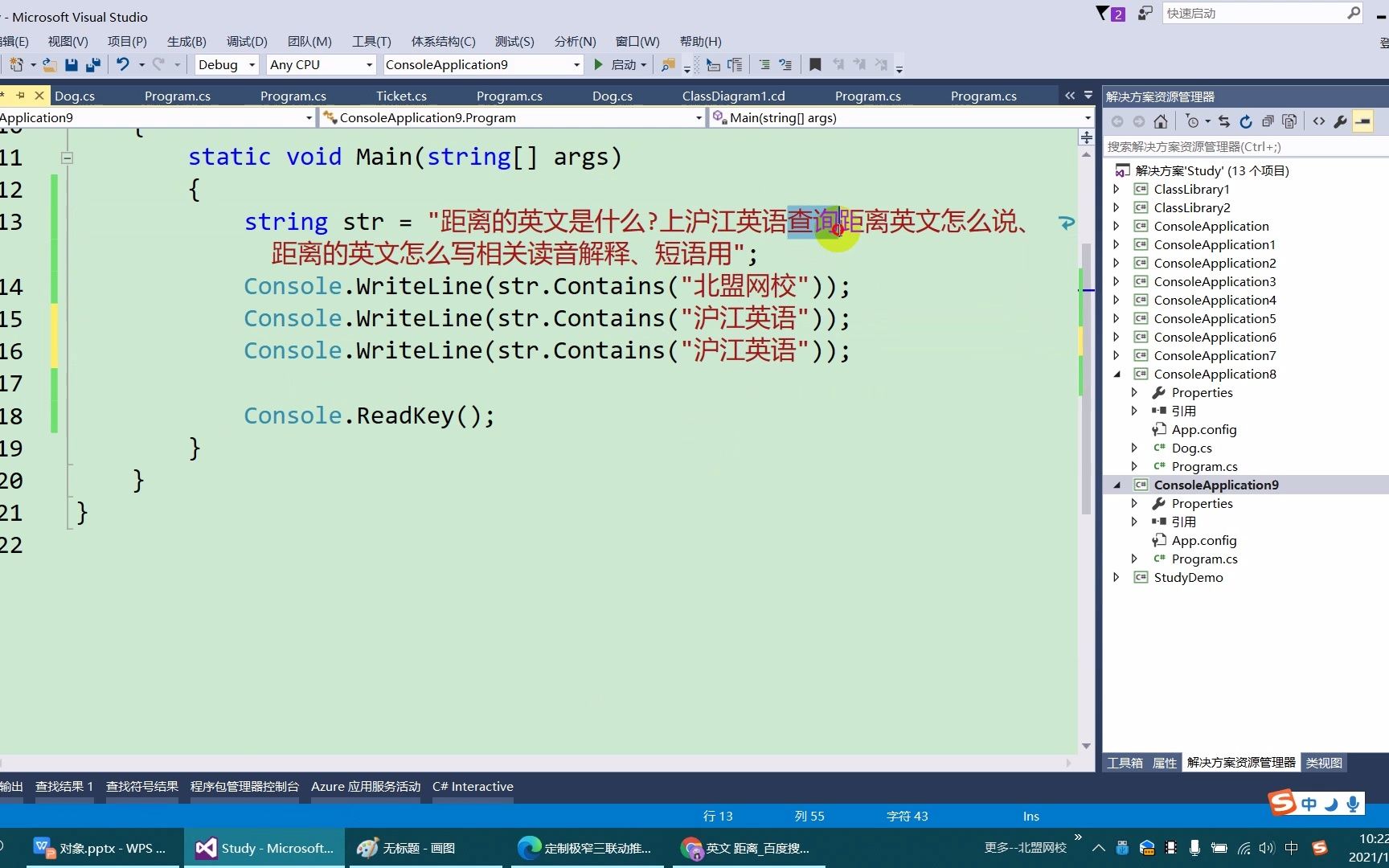Click the Find in Files toolbar icon

tap(668, 64)
